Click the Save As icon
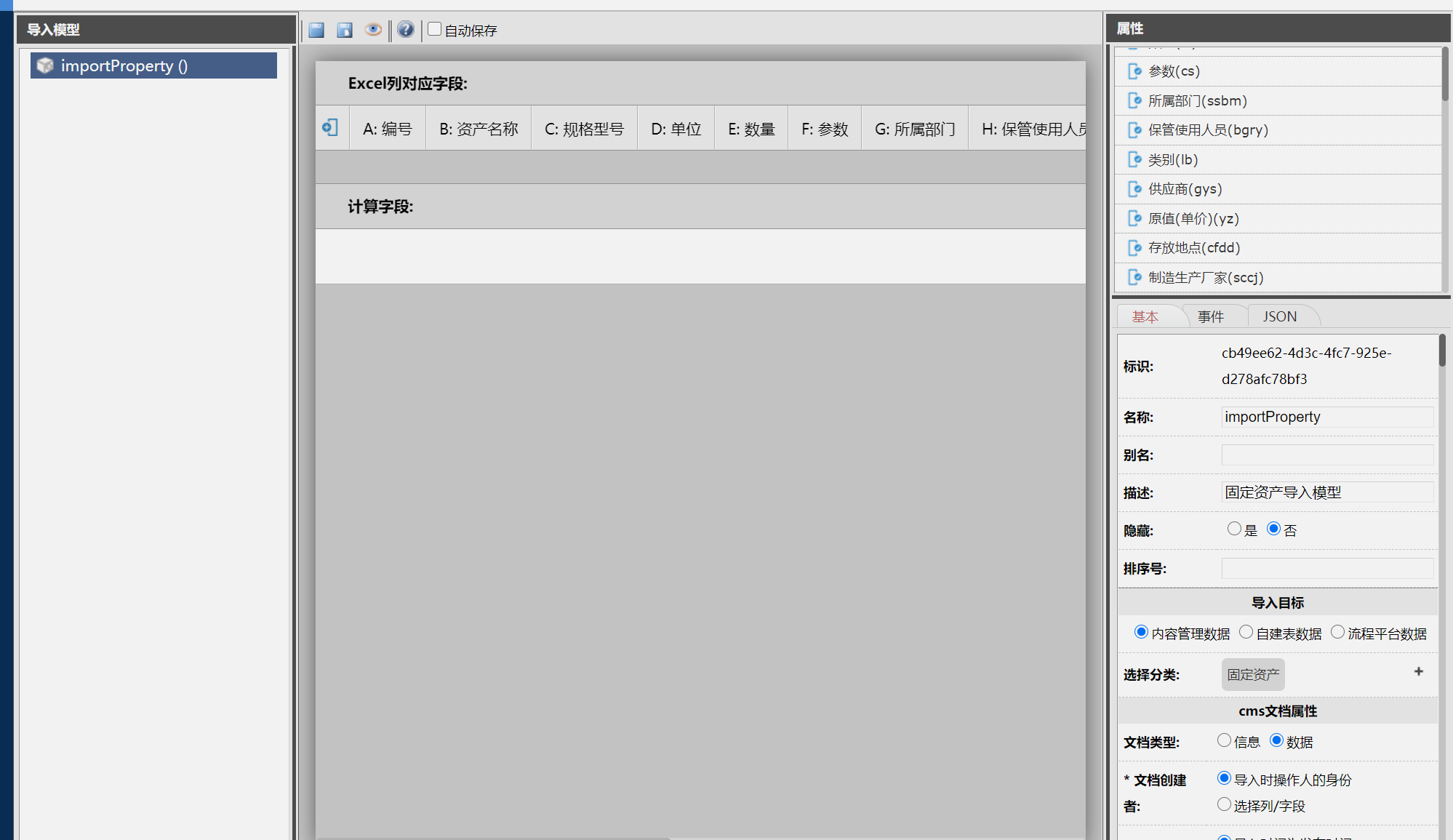The width and height of the screenshot is (1453, 840). point(345,30)
